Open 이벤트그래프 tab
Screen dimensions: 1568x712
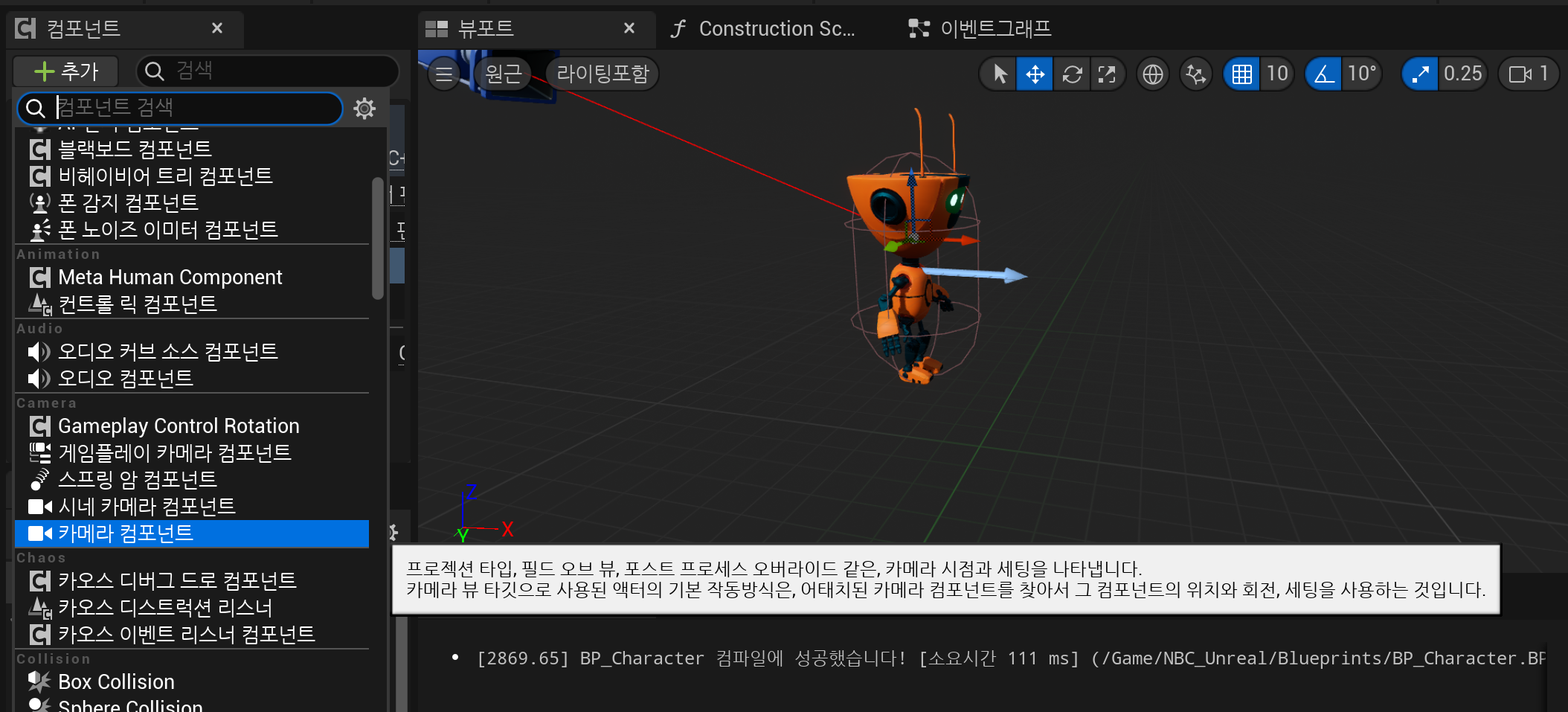pos(980,28)
